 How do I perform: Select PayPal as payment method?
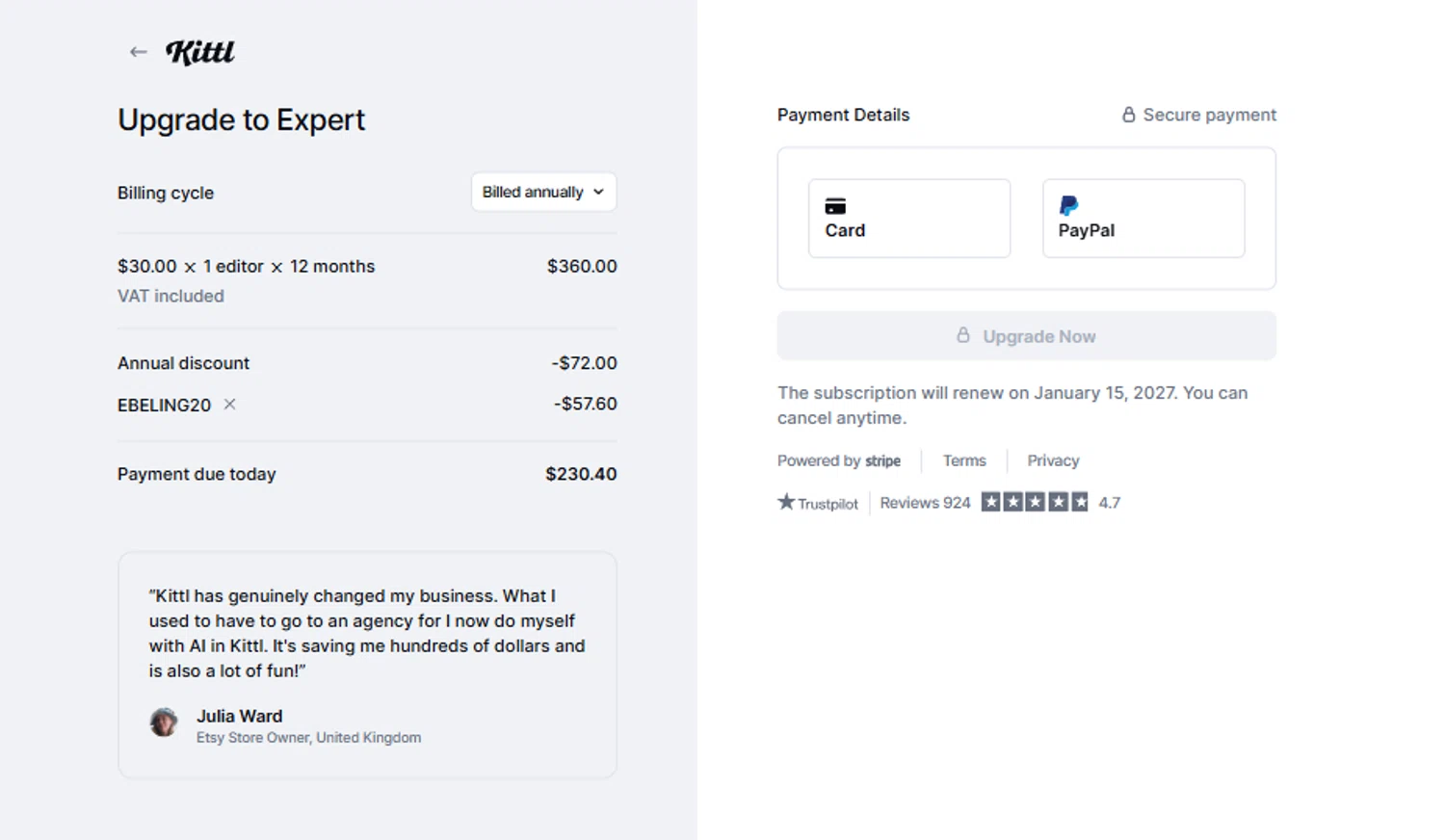(x=1143, y=219)
